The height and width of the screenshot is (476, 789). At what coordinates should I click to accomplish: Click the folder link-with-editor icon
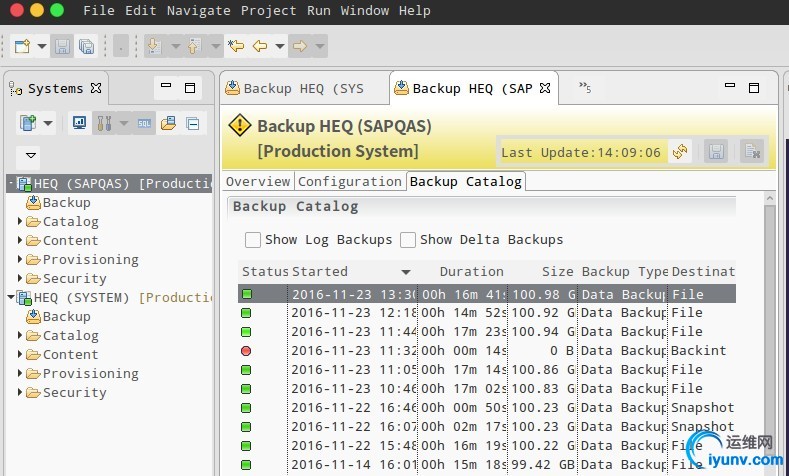(x=168, y=123)
